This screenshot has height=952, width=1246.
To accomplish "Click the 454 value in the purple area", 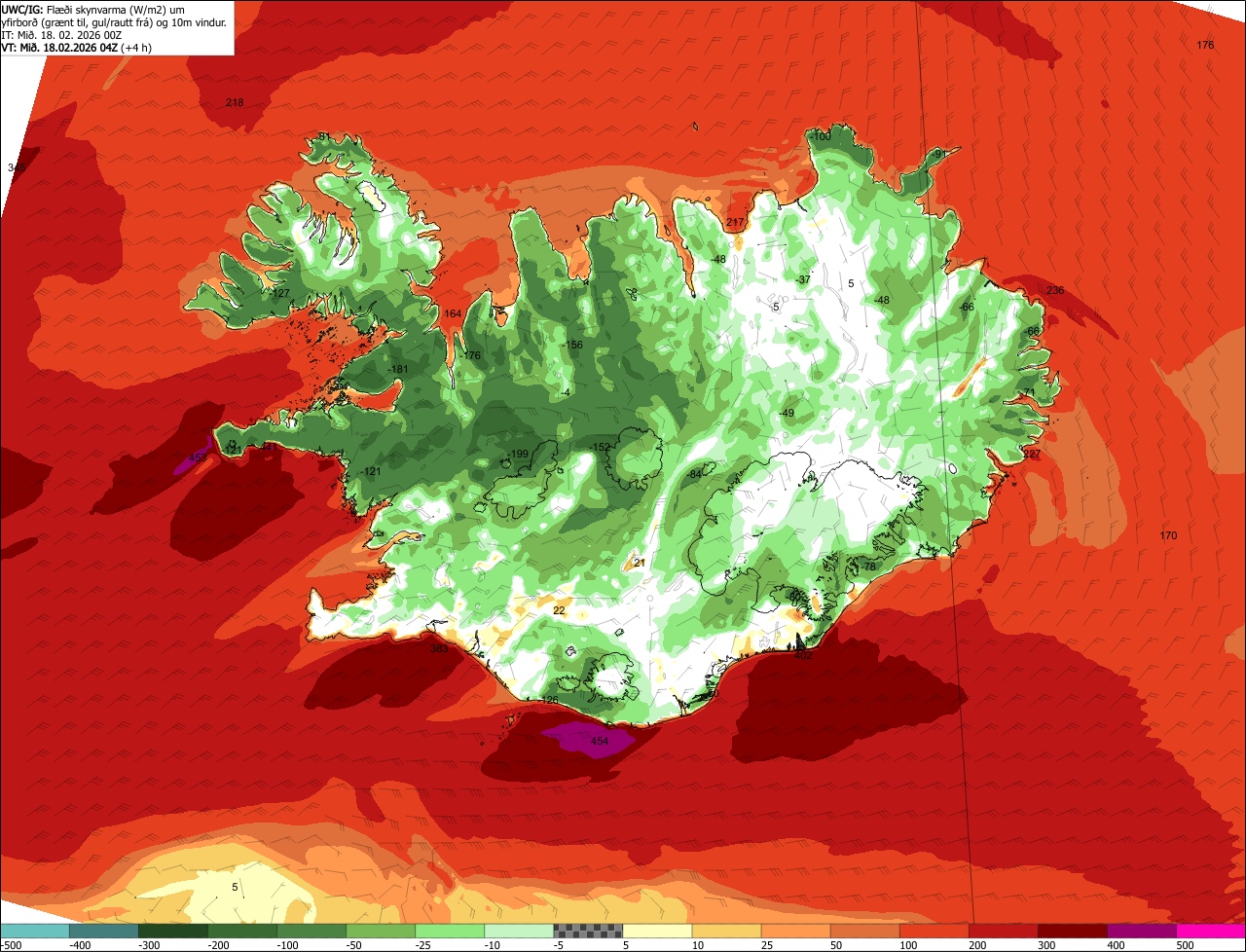I will (x=600, y=742).
